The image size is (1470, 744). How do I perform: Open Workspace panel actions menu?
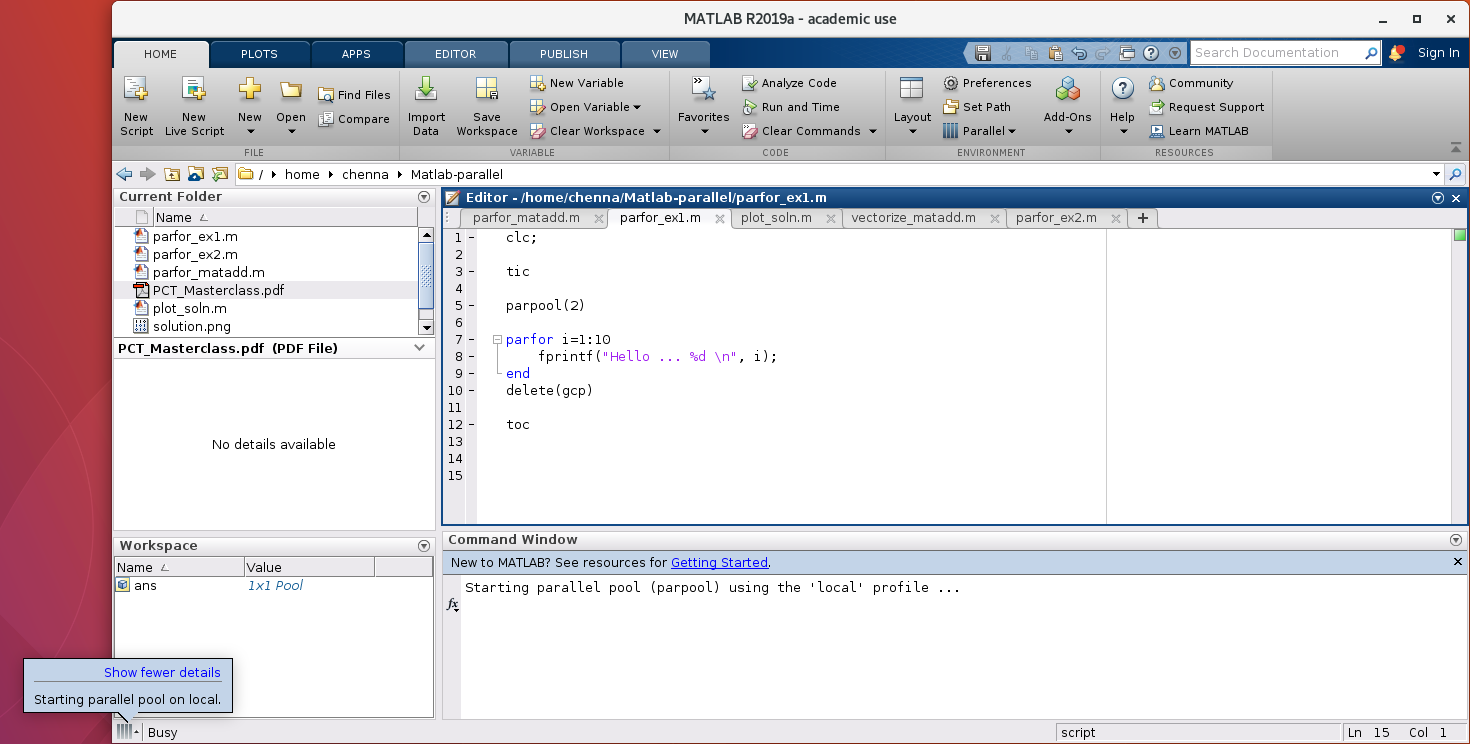click(x=424, y=546)
